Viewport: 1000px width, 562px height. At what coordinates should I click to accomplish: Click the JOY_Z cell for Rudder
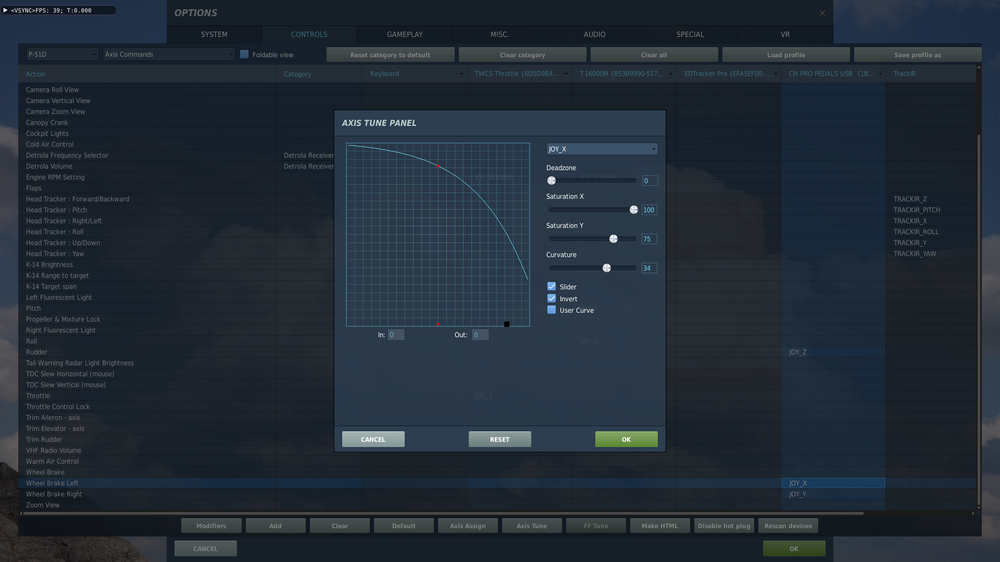click(833, 351)
